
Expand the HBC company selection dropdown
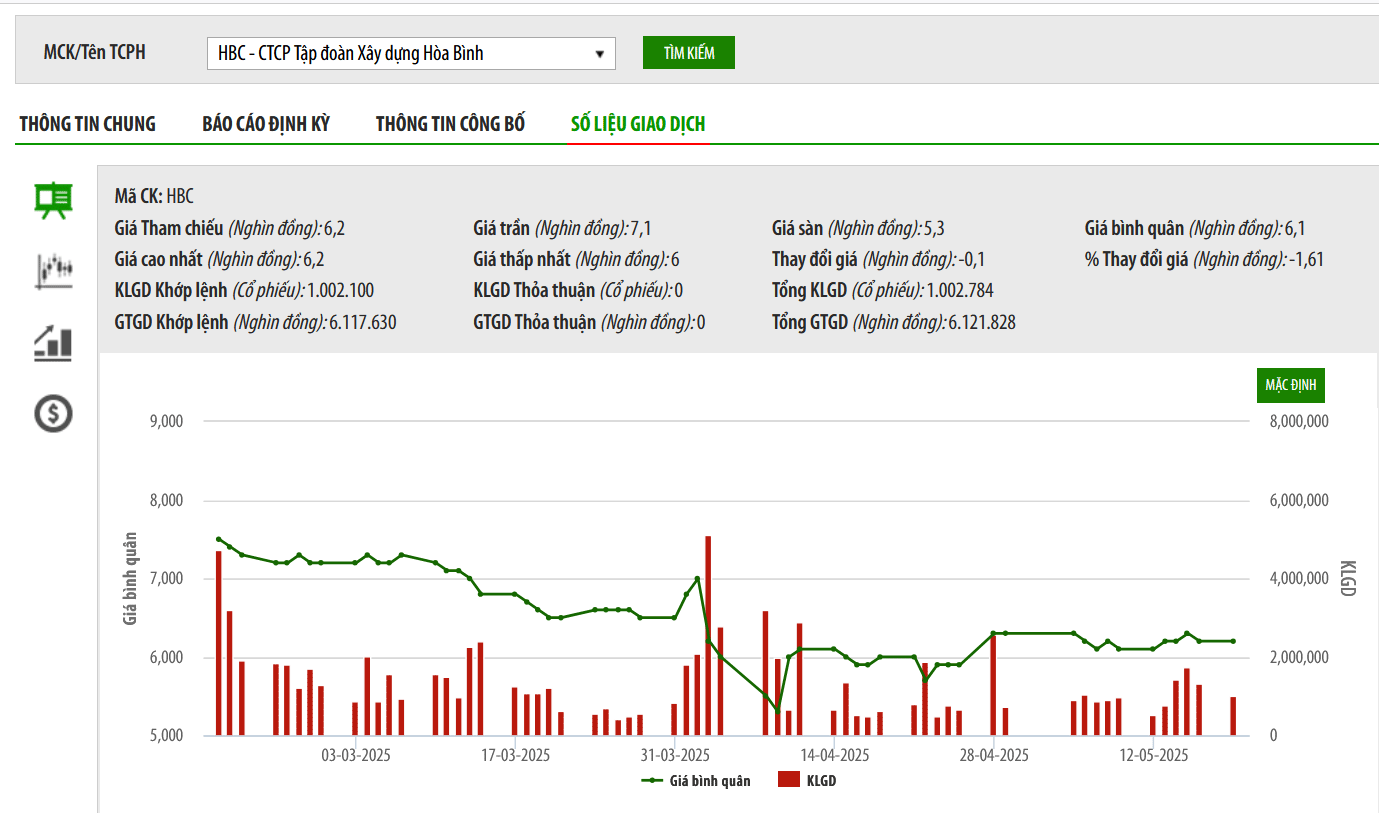411,54
